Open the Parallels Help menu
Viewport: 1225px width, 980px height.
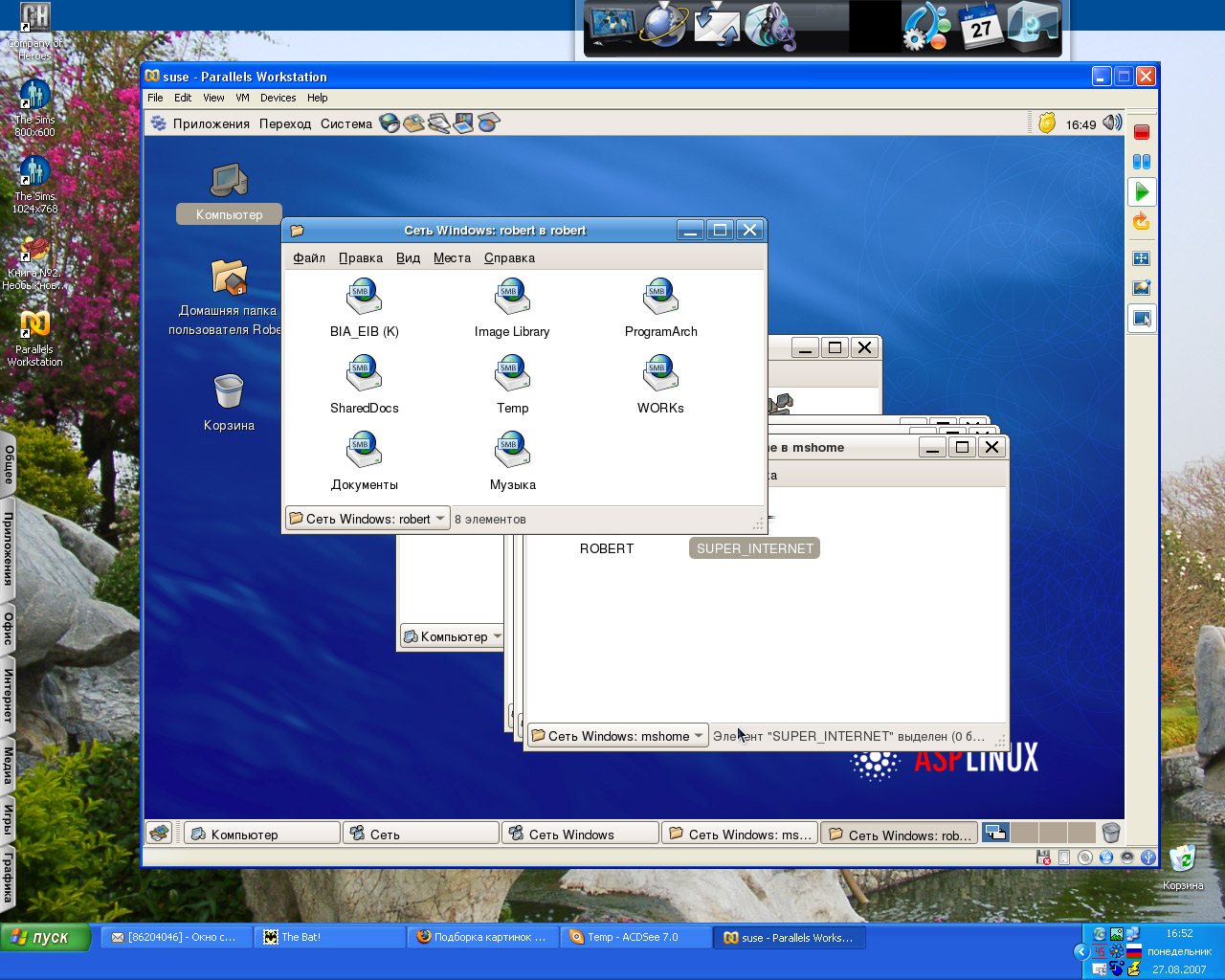coord(318,98)
